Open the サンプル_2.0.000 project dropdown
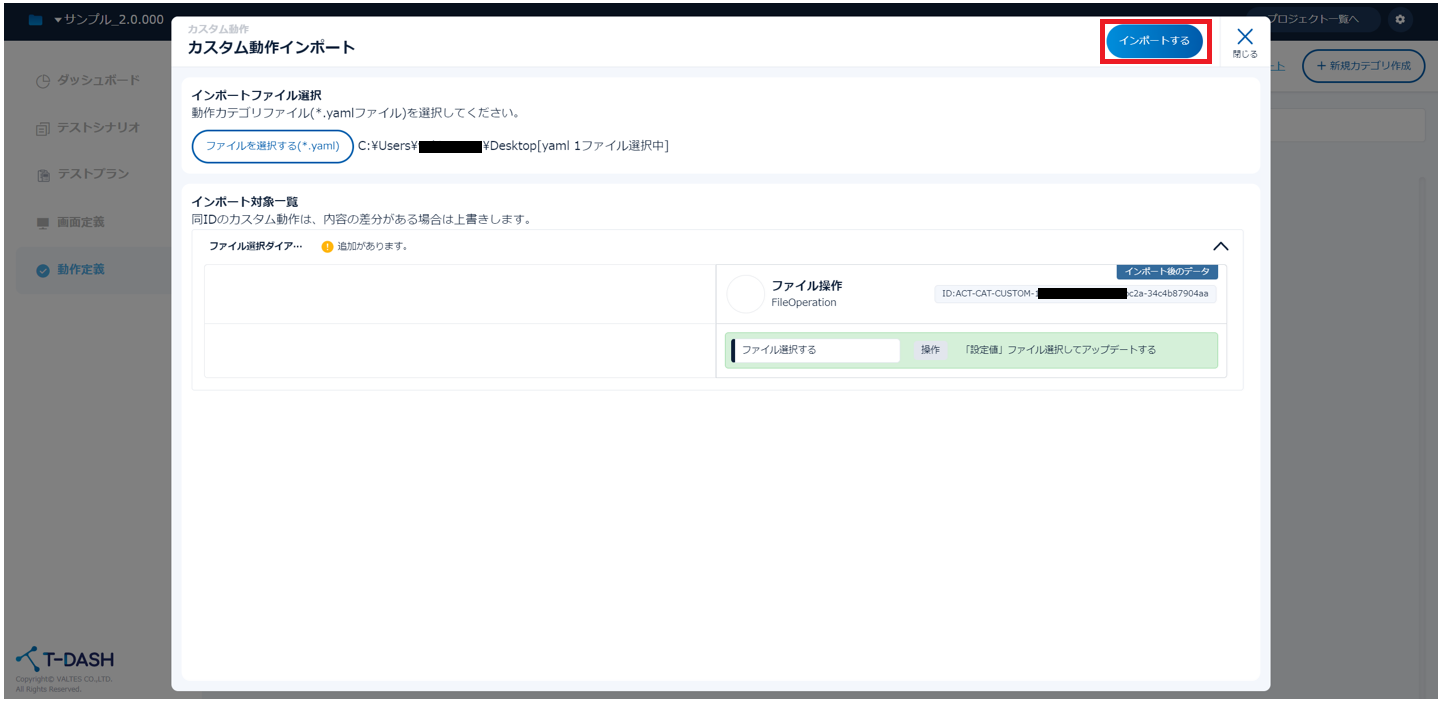The image size is (1441, 701). click(x=108, y=20)
